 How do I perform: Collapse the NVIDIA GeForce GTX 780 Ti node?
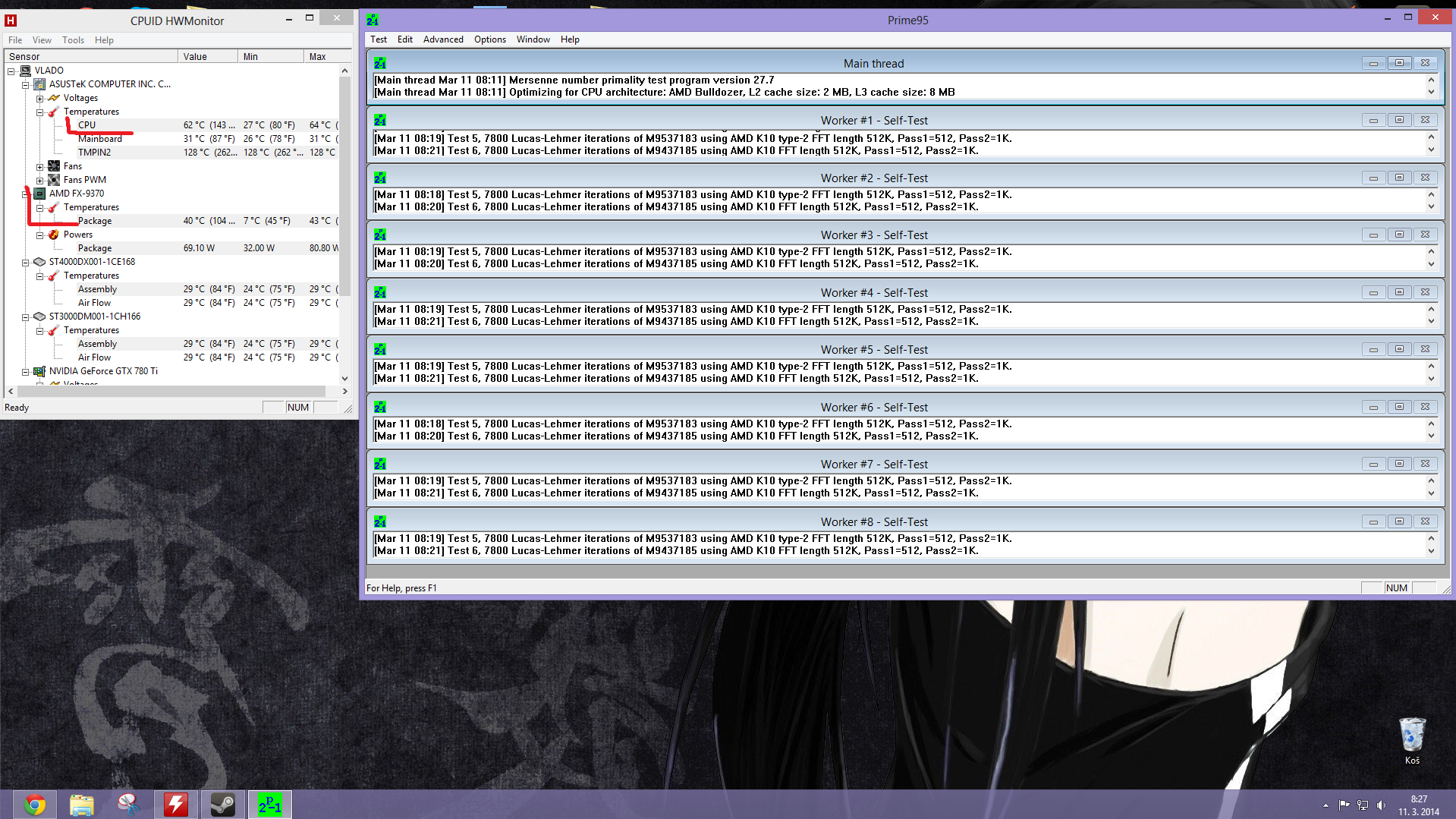coord(25,372)
